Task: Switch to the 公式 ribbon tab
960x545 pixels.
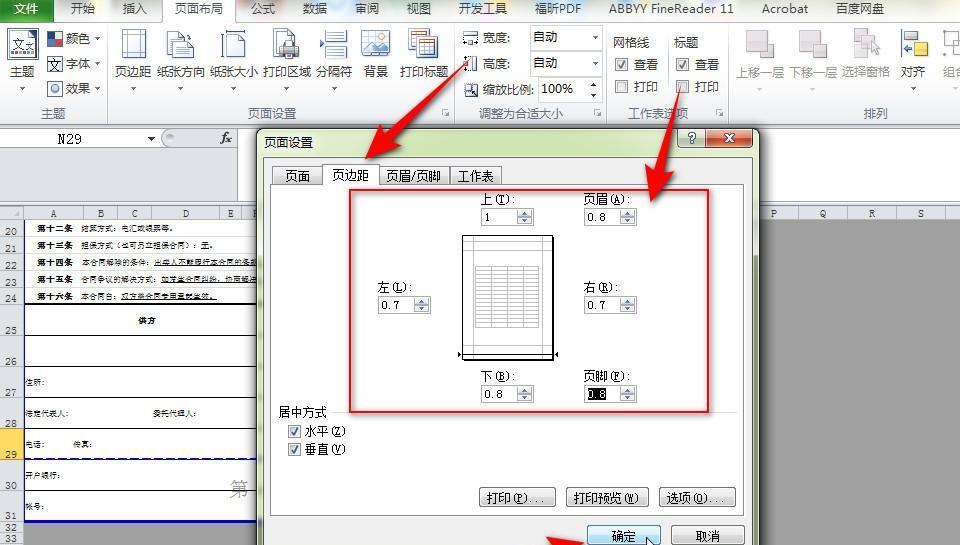Action: click(263, 9)
